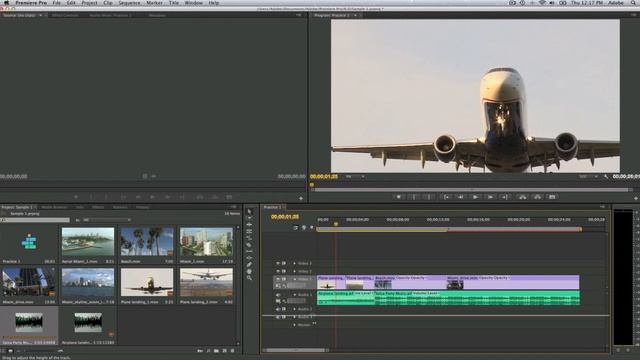Screen dimensions: 640x360
Task: Click Go to In point button
Action: [x=447, y=197]
